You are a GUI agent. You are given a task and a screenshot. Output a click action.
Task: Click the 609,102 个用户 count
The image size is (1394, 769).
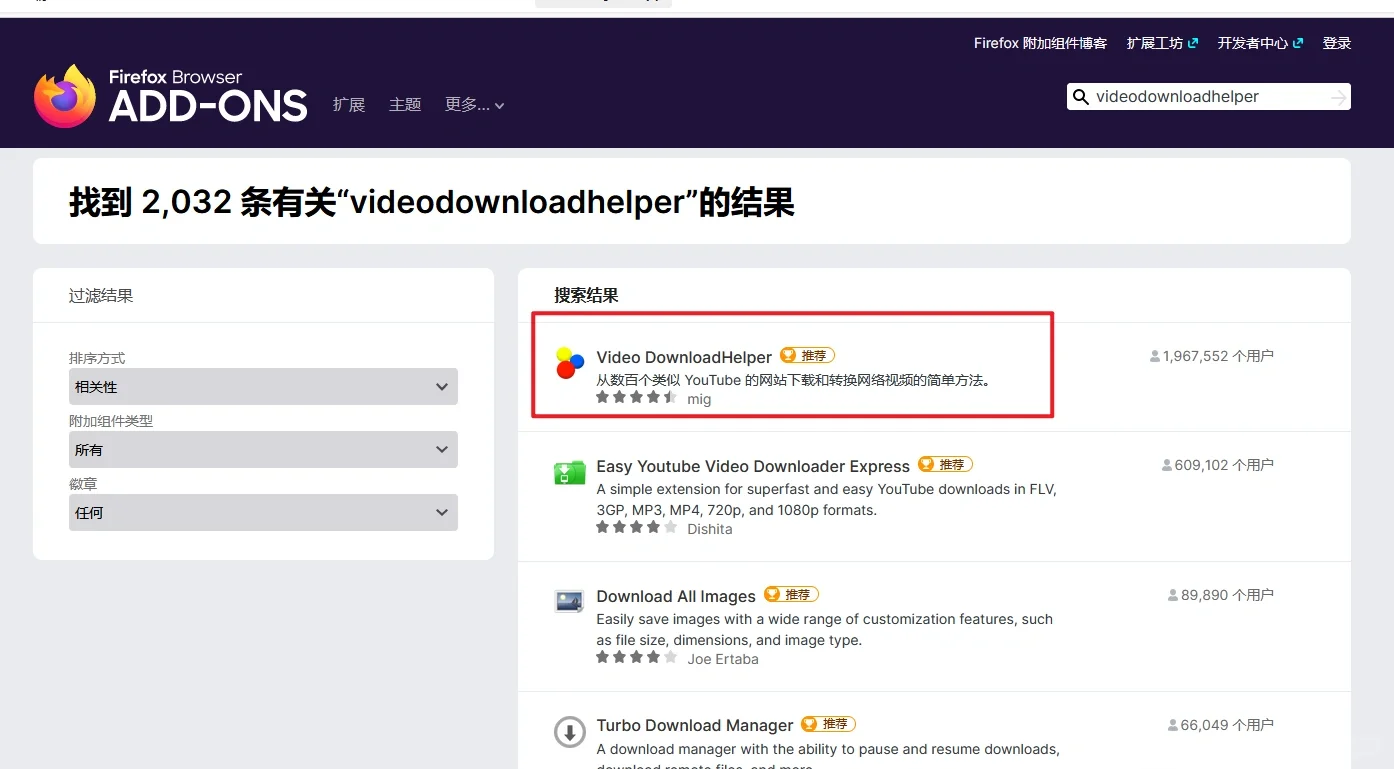click(x=1224, y=465)
